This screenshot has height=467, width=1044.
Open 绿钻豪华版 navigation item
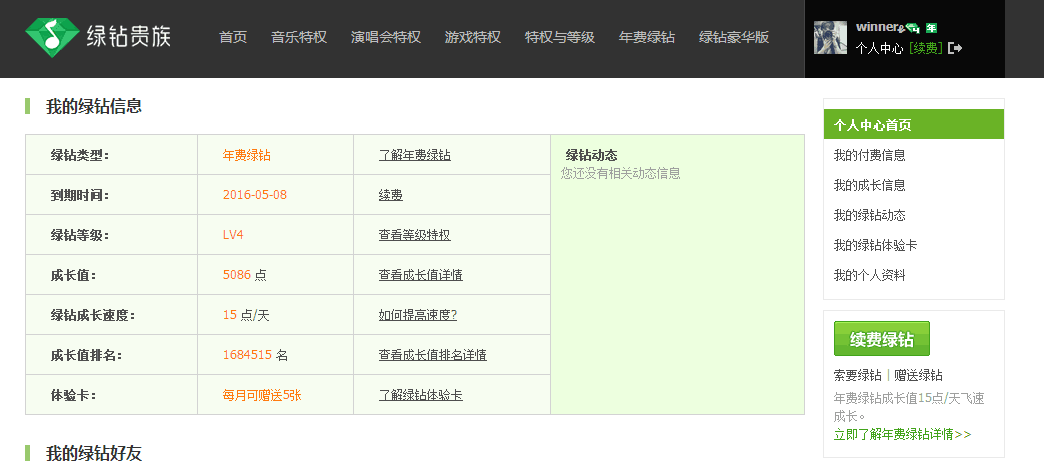(734, 37)
